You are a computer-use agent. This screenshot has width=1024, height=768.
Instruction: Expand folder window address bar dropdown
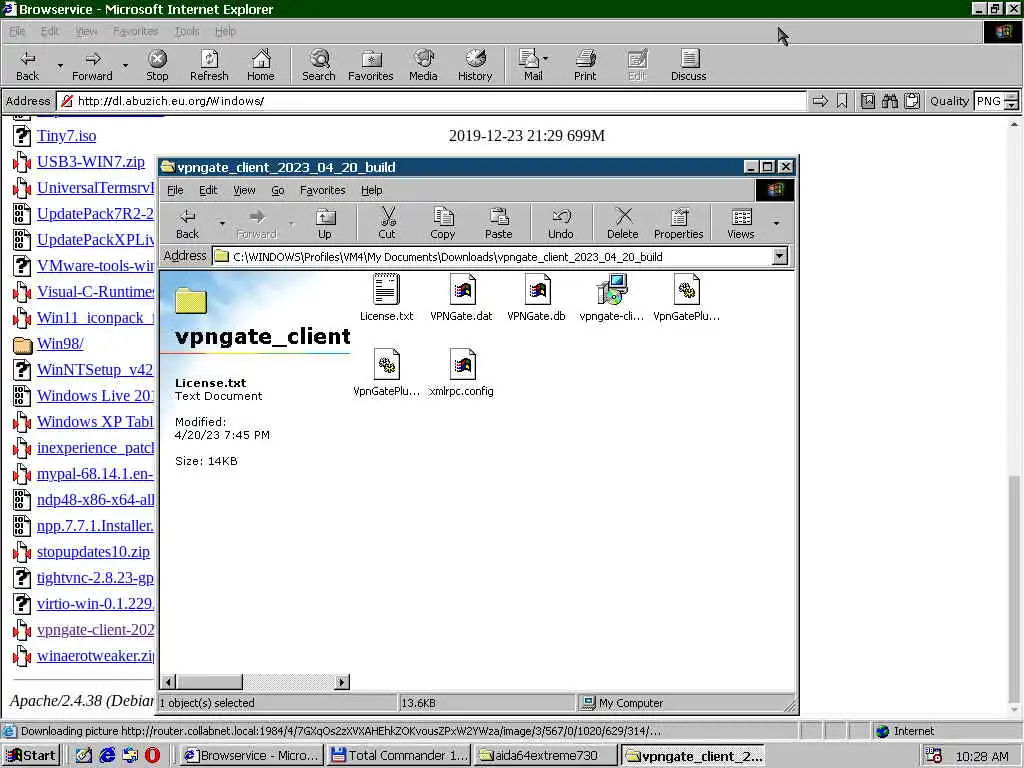tap(780, 256)
